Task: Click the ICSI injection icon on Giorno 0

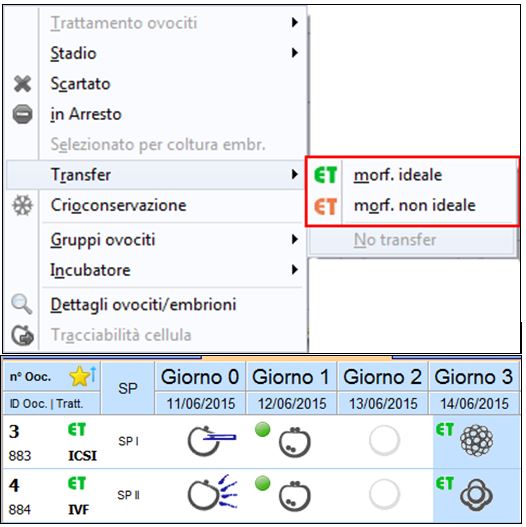Action: coord(212,441)
